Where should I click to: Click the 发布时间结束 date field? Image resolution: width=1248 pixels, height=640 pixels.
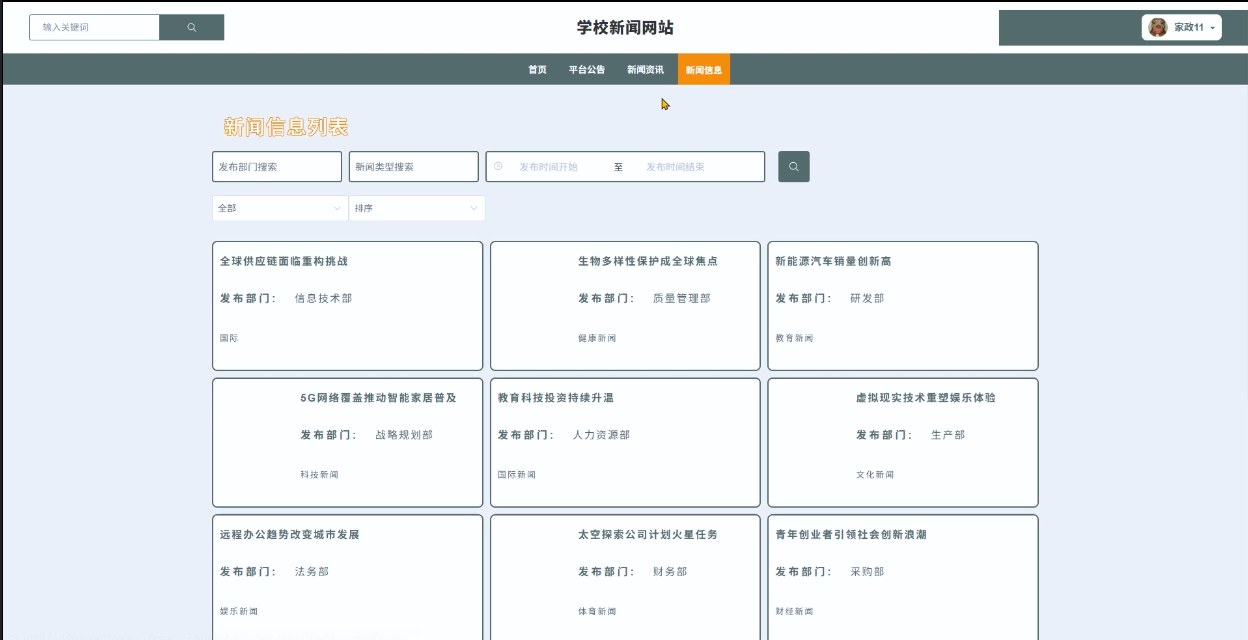[675, 167]
